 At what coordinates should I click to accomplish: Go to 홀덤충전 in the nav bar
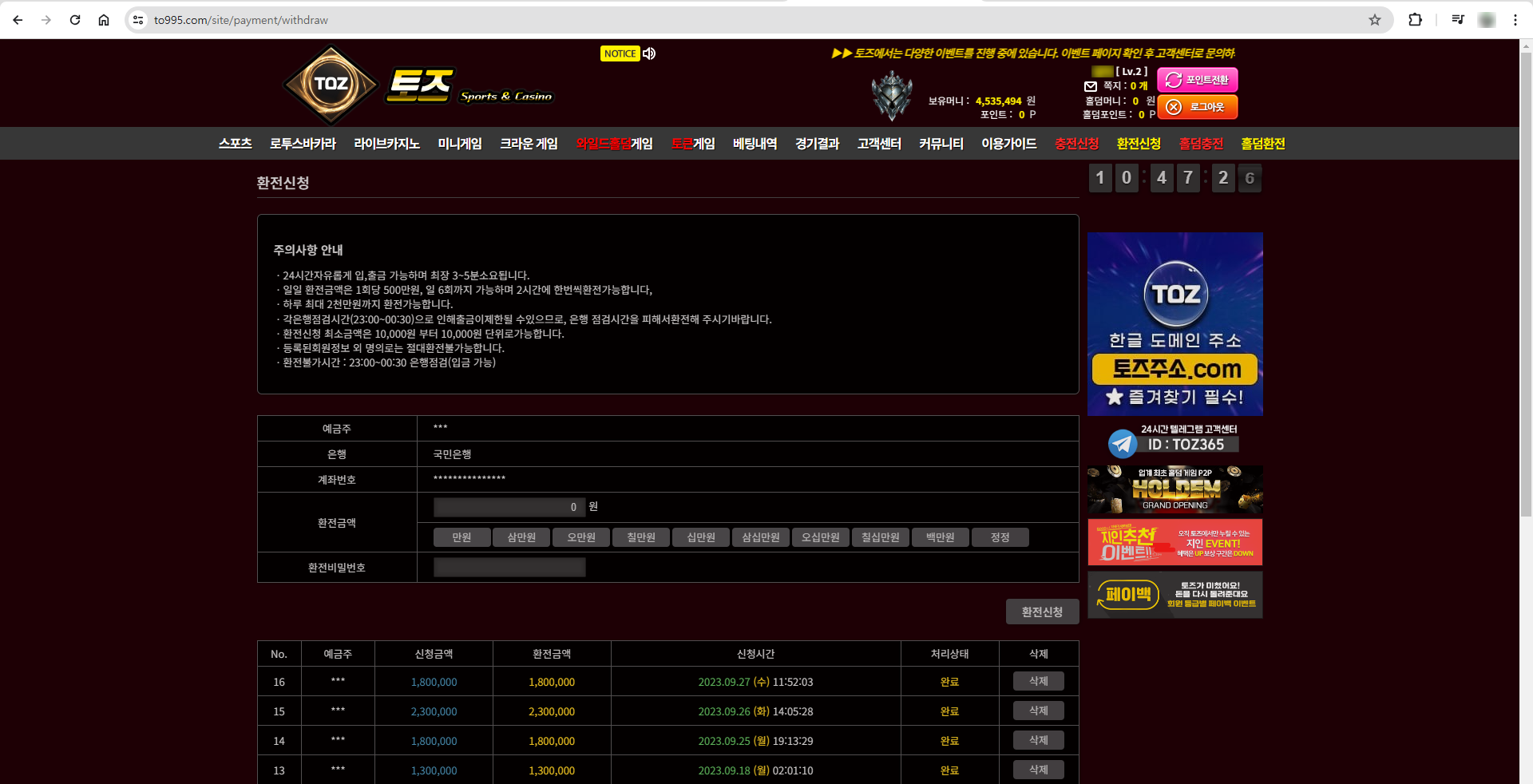(1201, 144)
